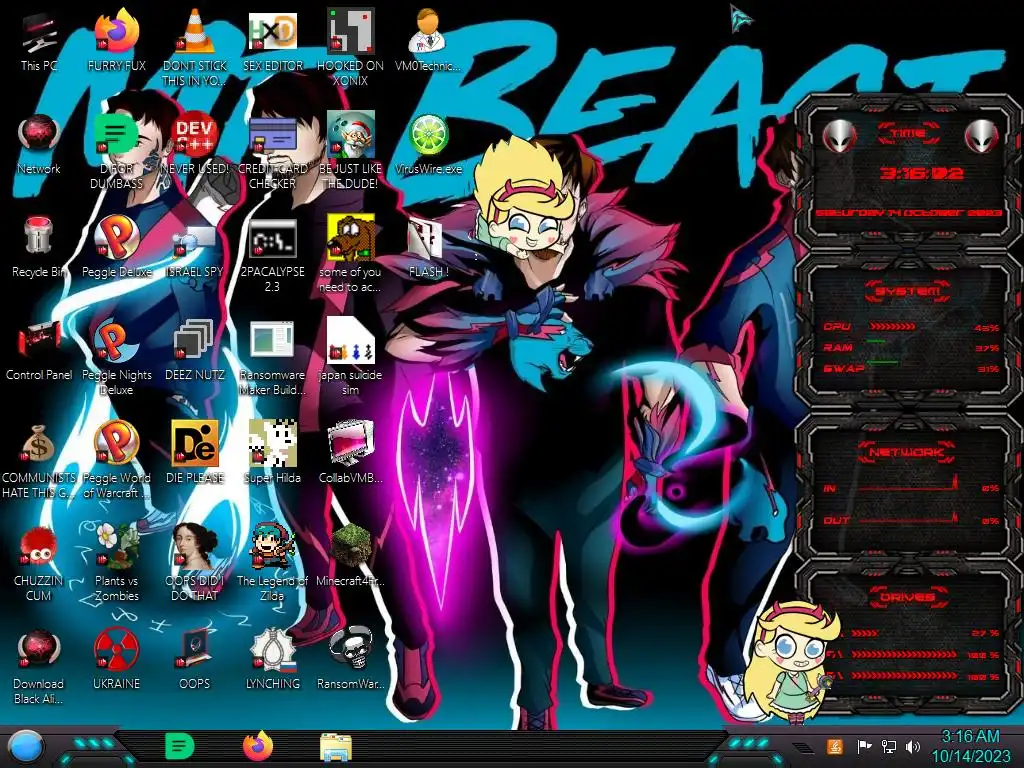Click the SYSTEM header on gadget
Viewport: 1024px width, 768px height.
coord(908,291)
